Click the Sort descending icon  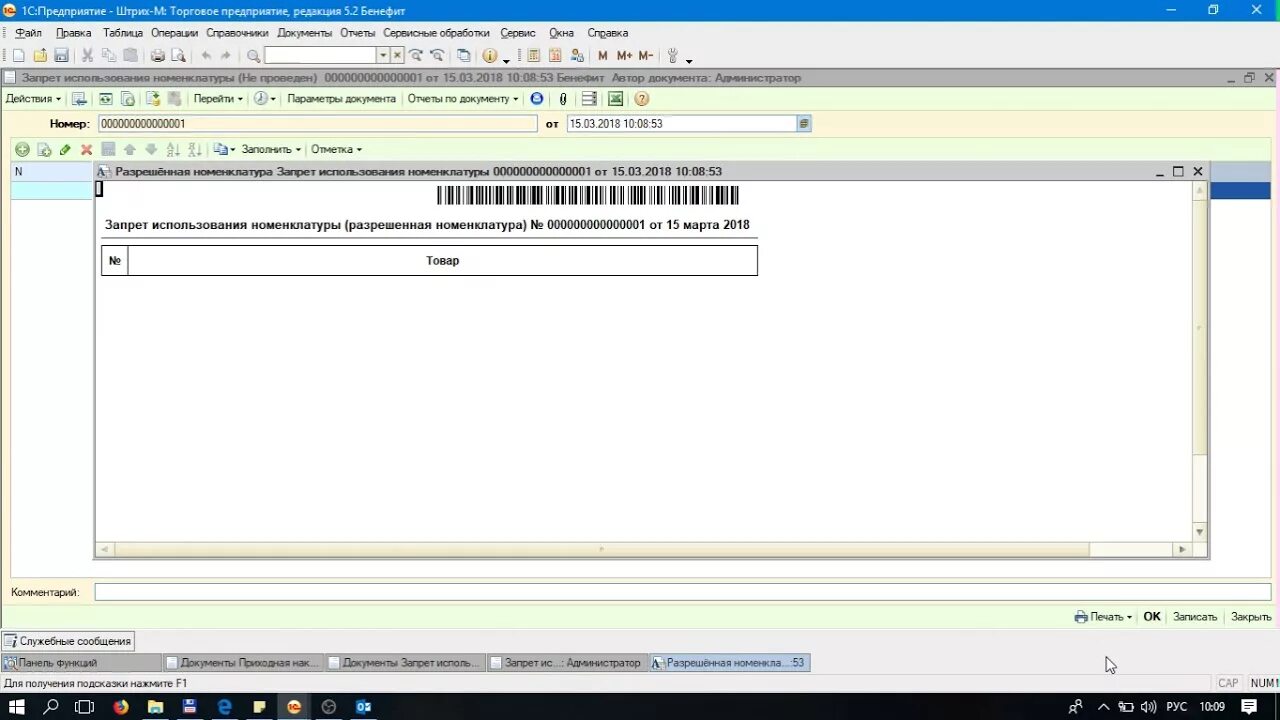(x=194, y=150)
